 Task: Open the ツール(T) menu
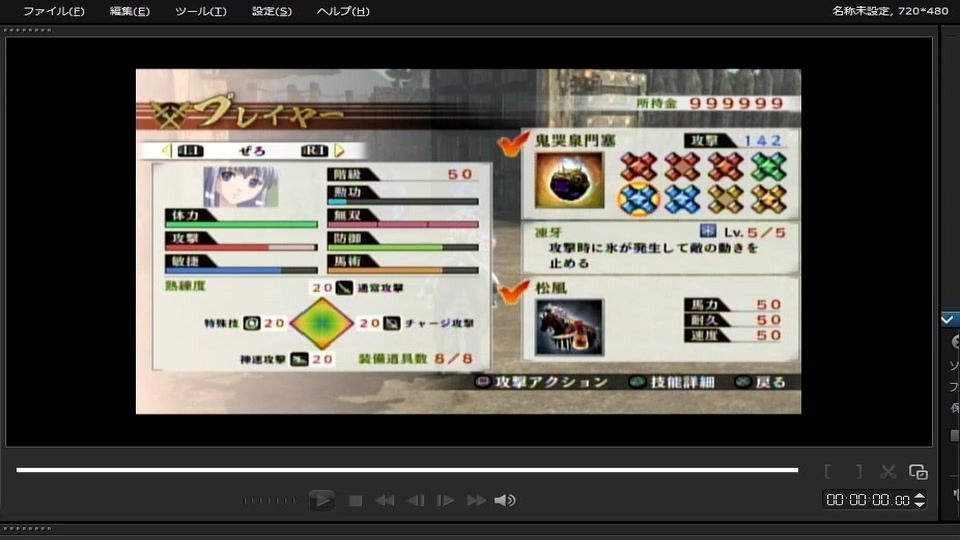click(200, 11)
